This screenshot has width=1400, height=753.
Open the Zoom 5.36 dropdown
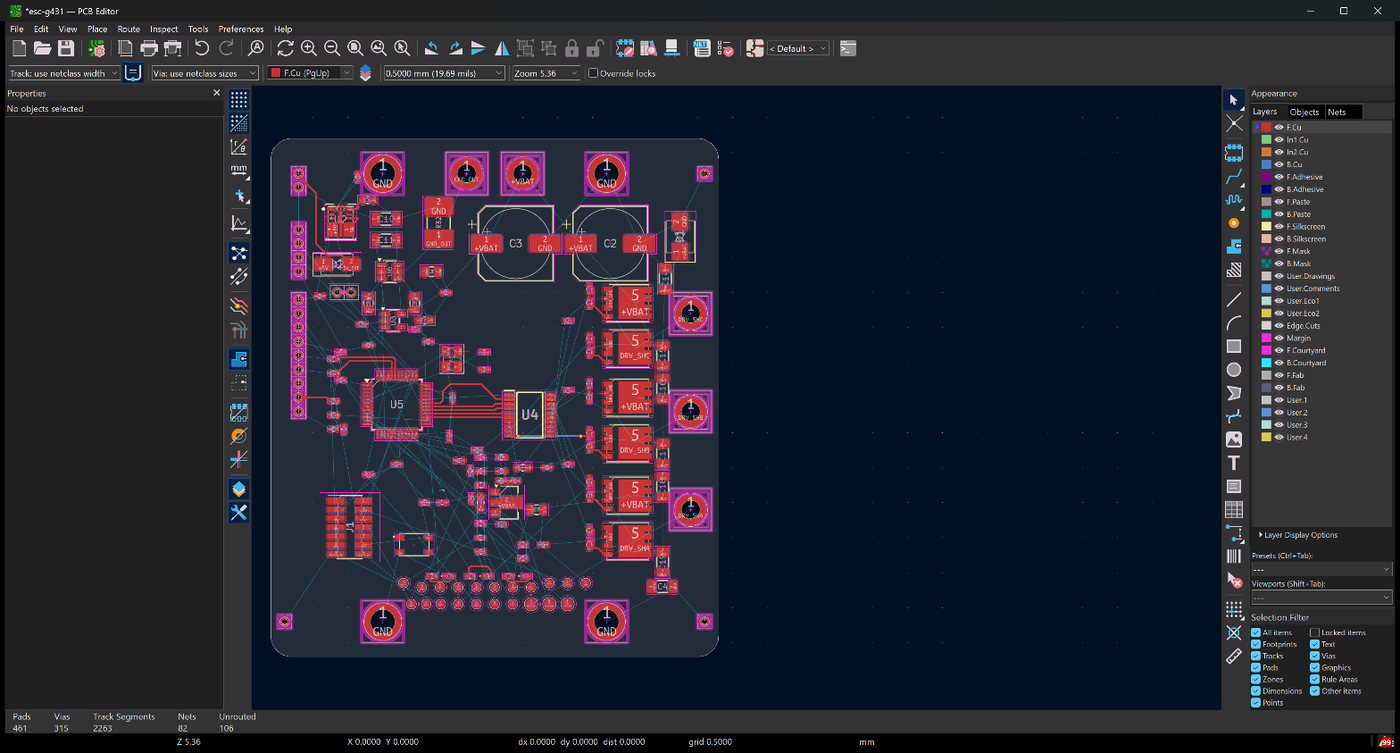[x=546, y=73]
